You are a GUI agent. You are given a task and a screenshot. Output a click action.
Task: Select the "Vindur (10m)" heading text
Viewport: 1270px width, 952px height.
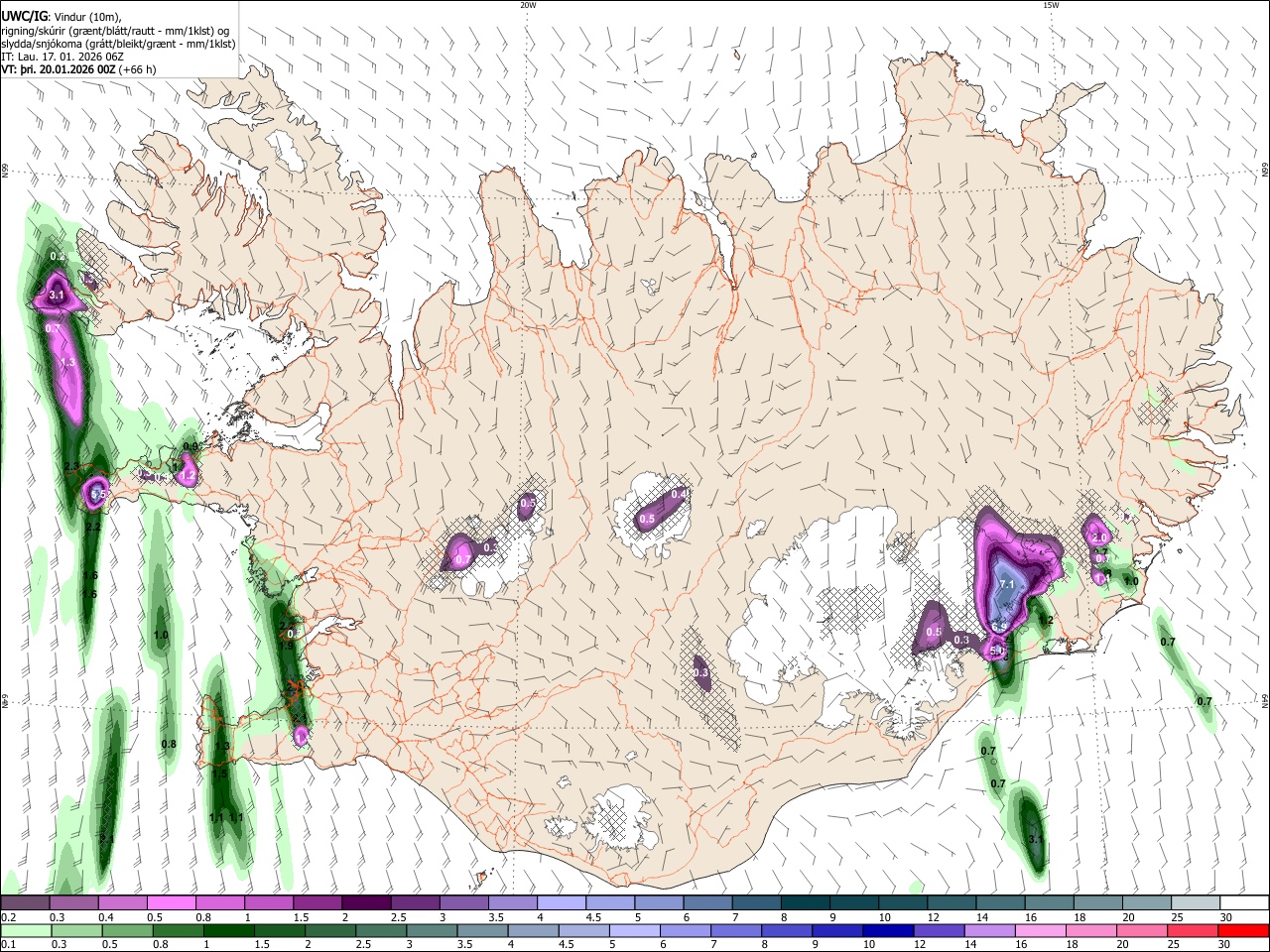point(85,16)
